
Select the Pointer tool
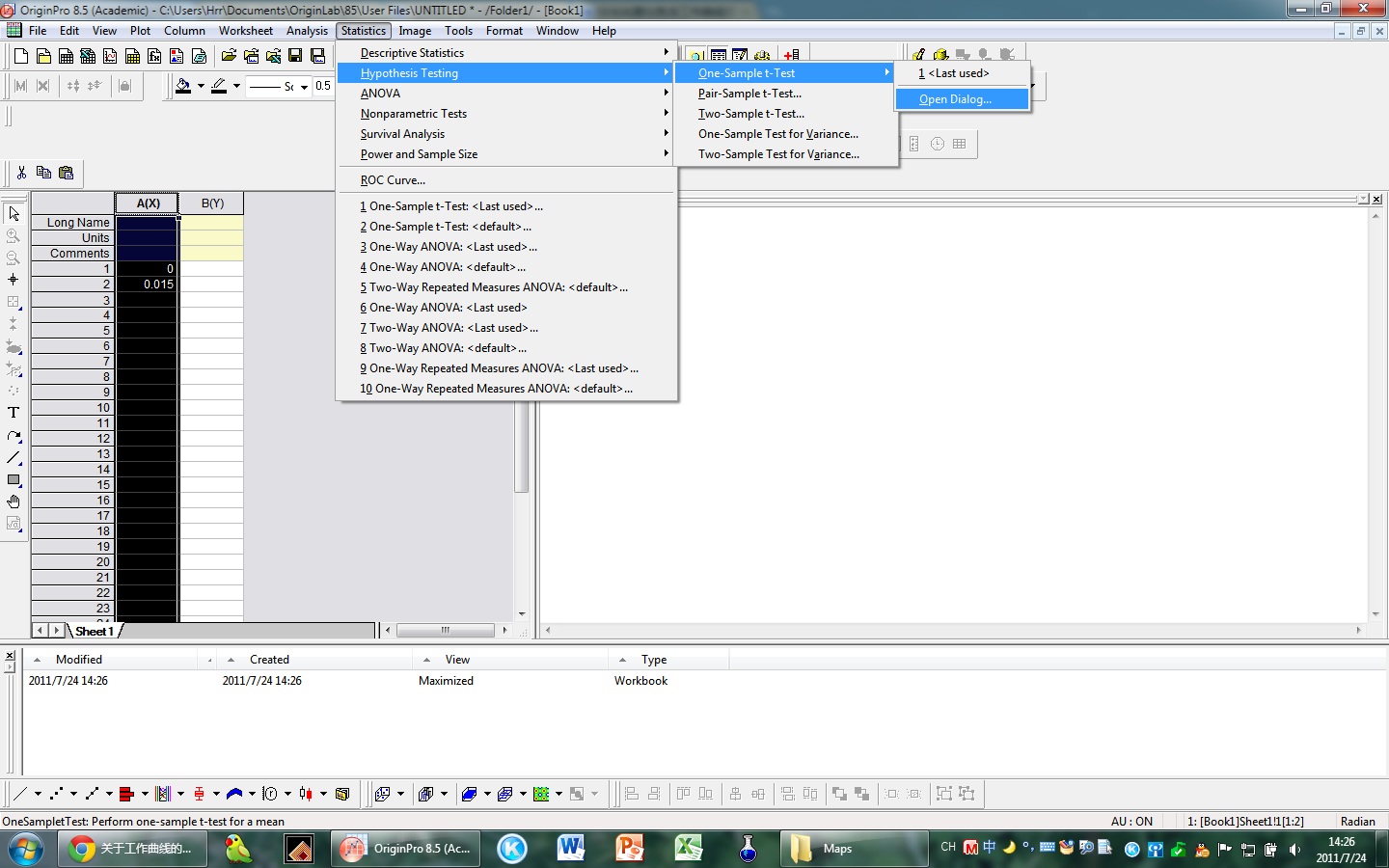(x=14, y=213)
